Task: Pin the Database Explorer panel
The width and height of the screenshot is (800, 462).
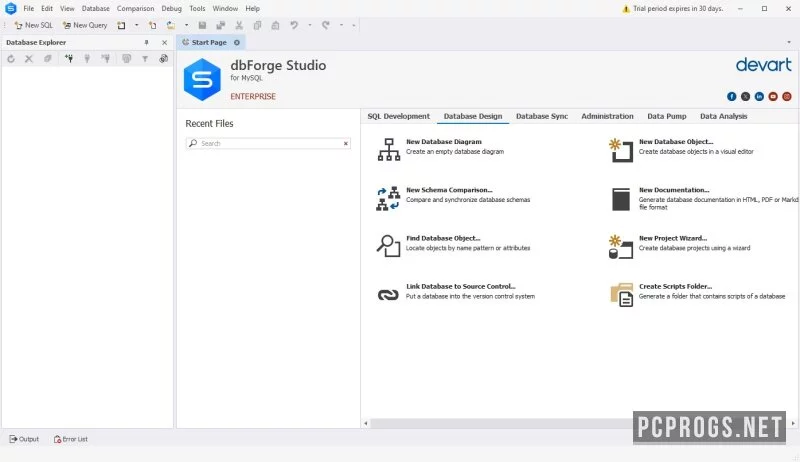Action: [146, 42]
